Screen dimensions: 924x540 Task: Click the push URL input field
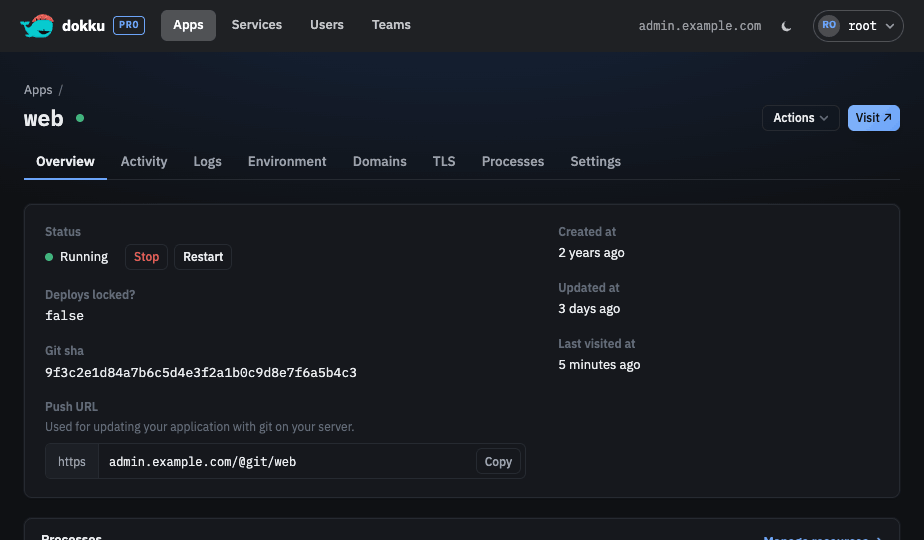[x=287, y=462]
